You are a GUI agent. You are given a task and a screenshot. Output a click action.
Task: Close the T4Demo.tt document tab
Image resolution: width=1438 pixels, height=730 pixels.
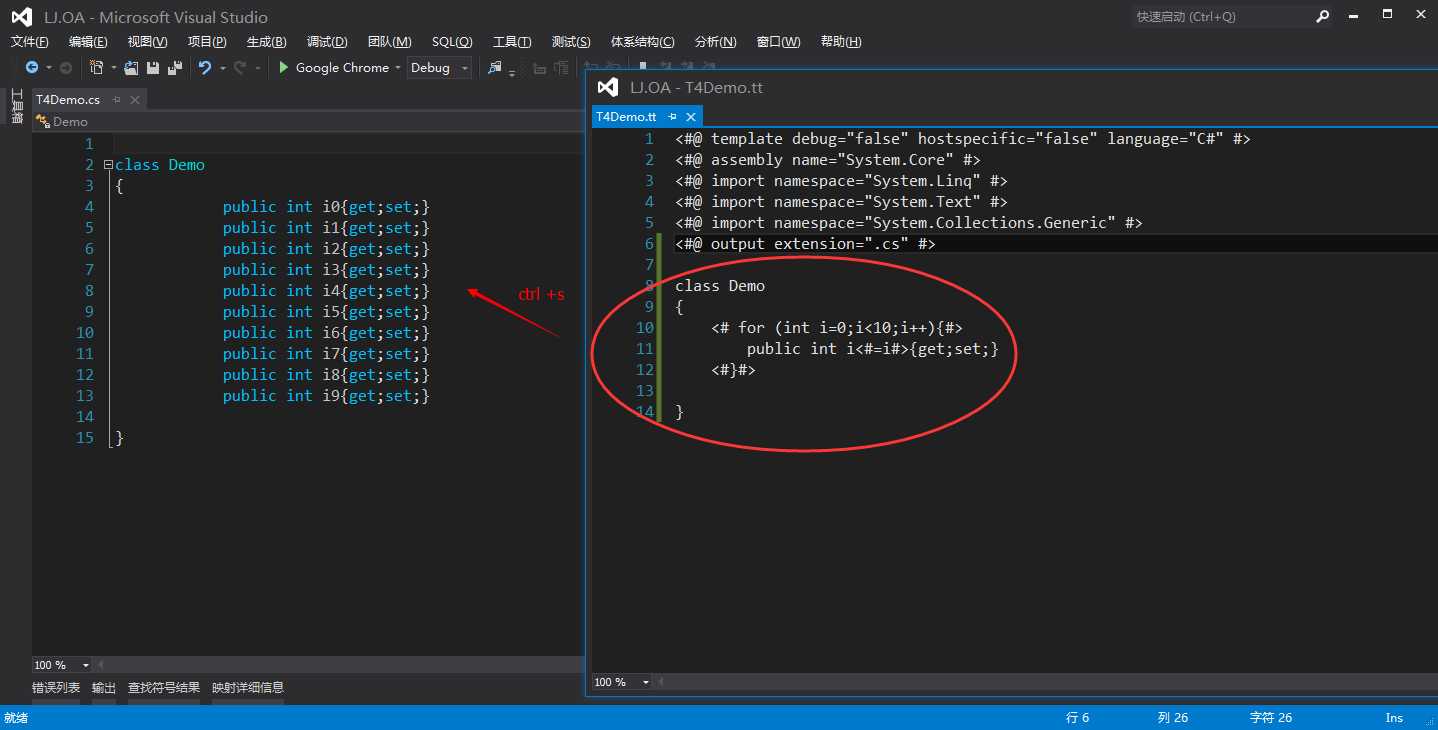[x=691, y=116]
